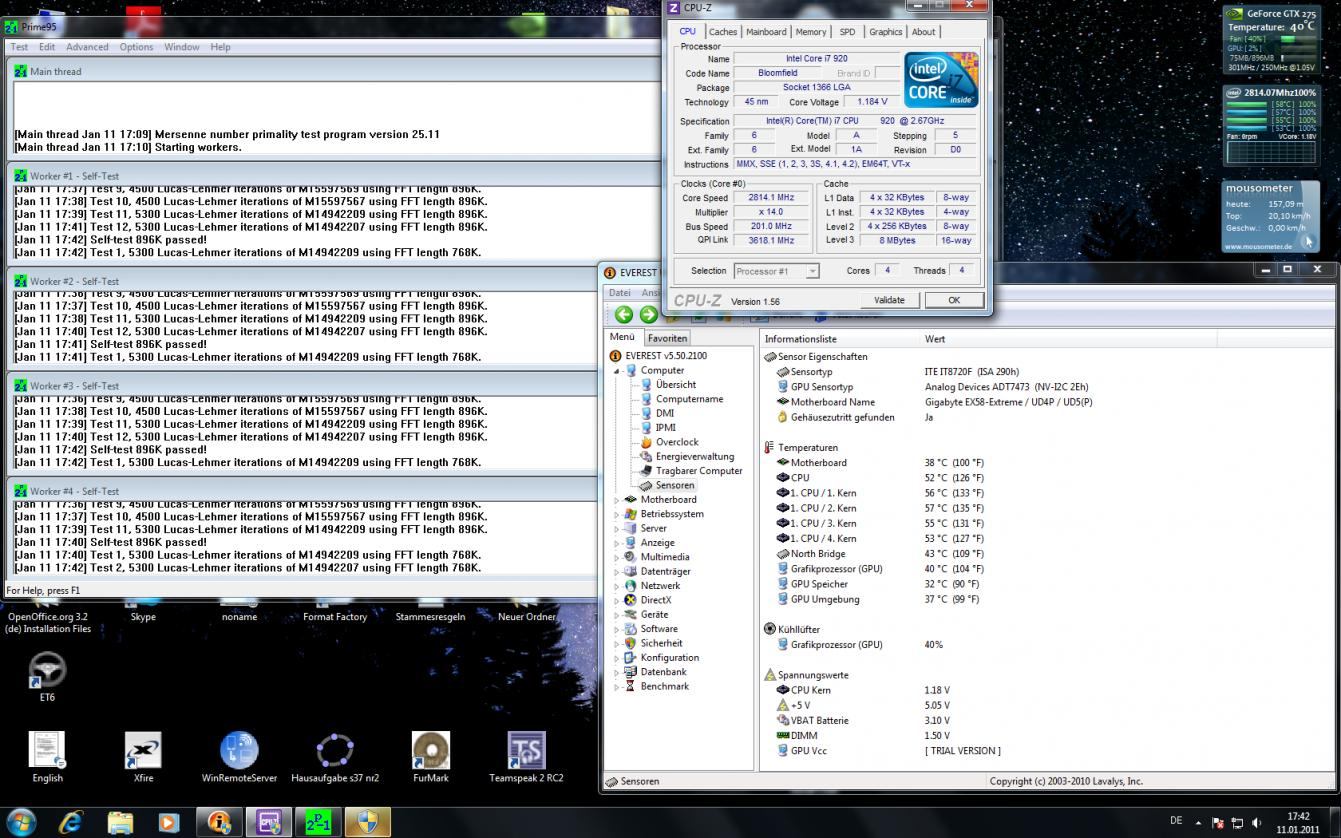Open Windows Explorer from the taskbar
This screenshot has width=1341, height=838.
[120, 822]
